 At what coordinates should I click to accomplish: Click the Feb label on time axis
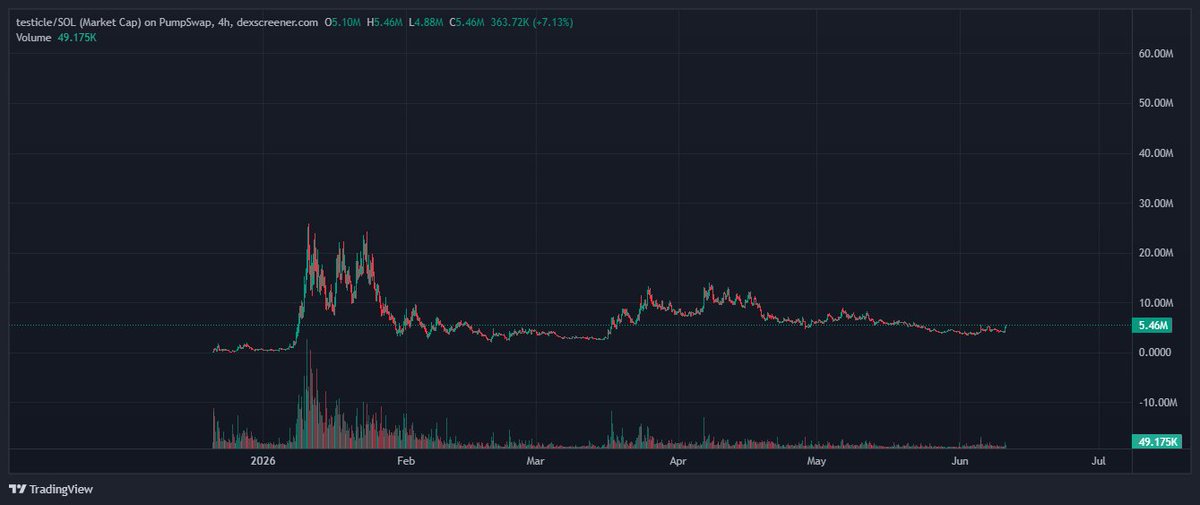point(405,461)
